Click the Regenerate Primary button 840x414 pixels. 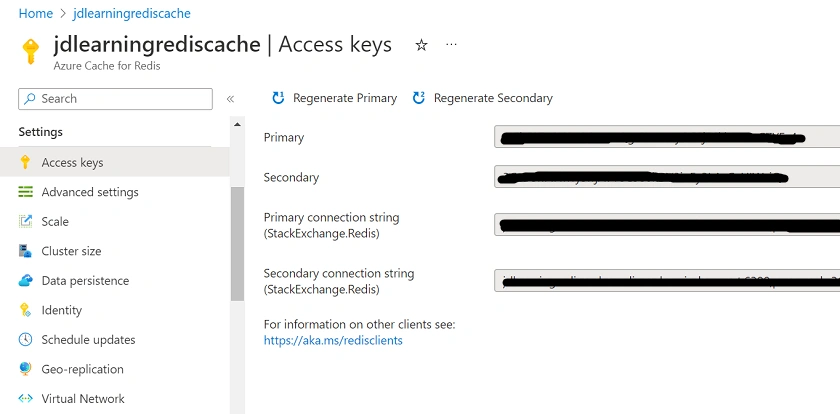click(x=335, y=98)
